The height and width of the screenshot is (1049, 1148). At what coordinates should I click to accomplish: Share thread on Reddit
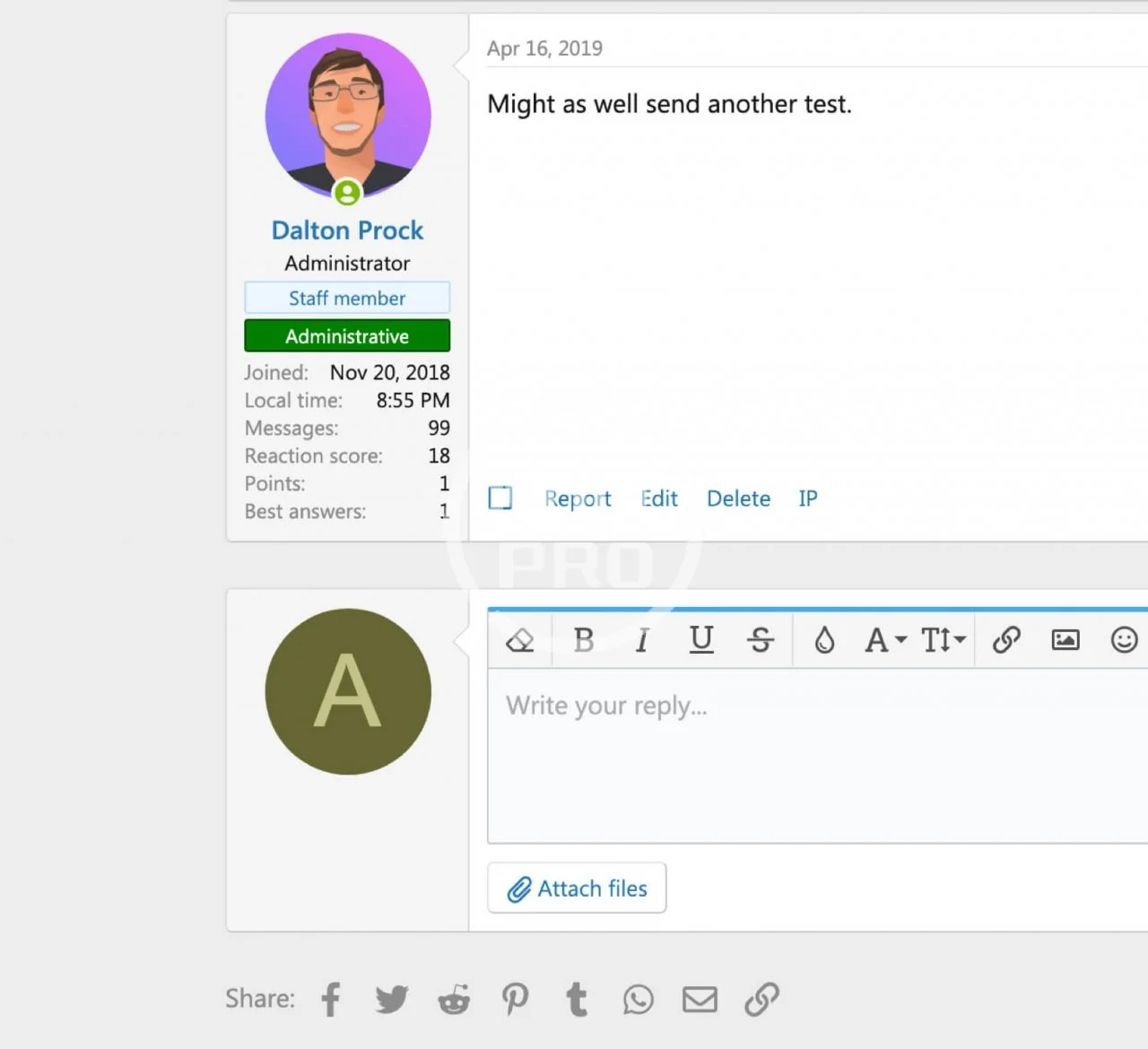(454, 999)
